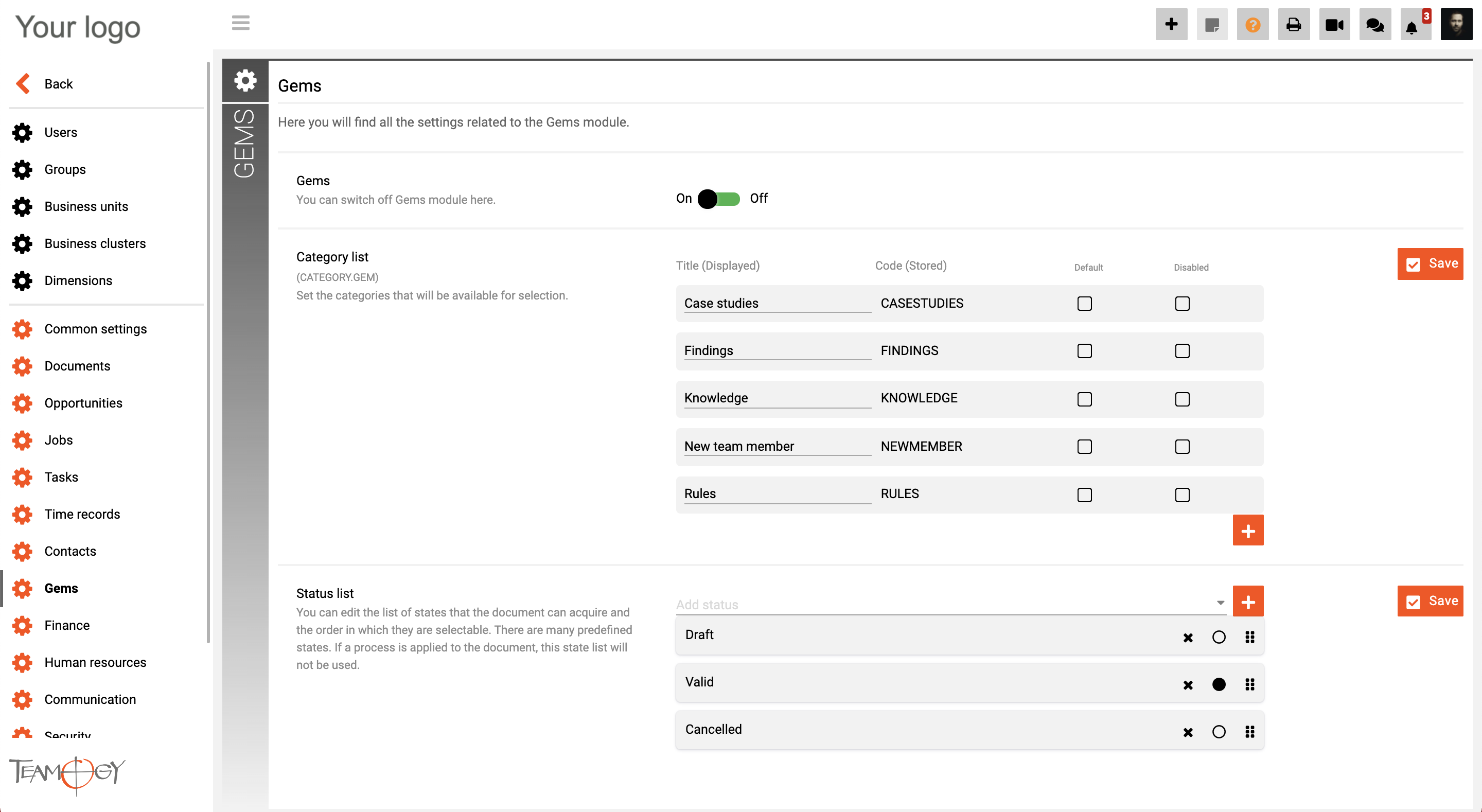Click the Gems settings gear icon header
Screen dimensions: 1482x812
(245, 80)
